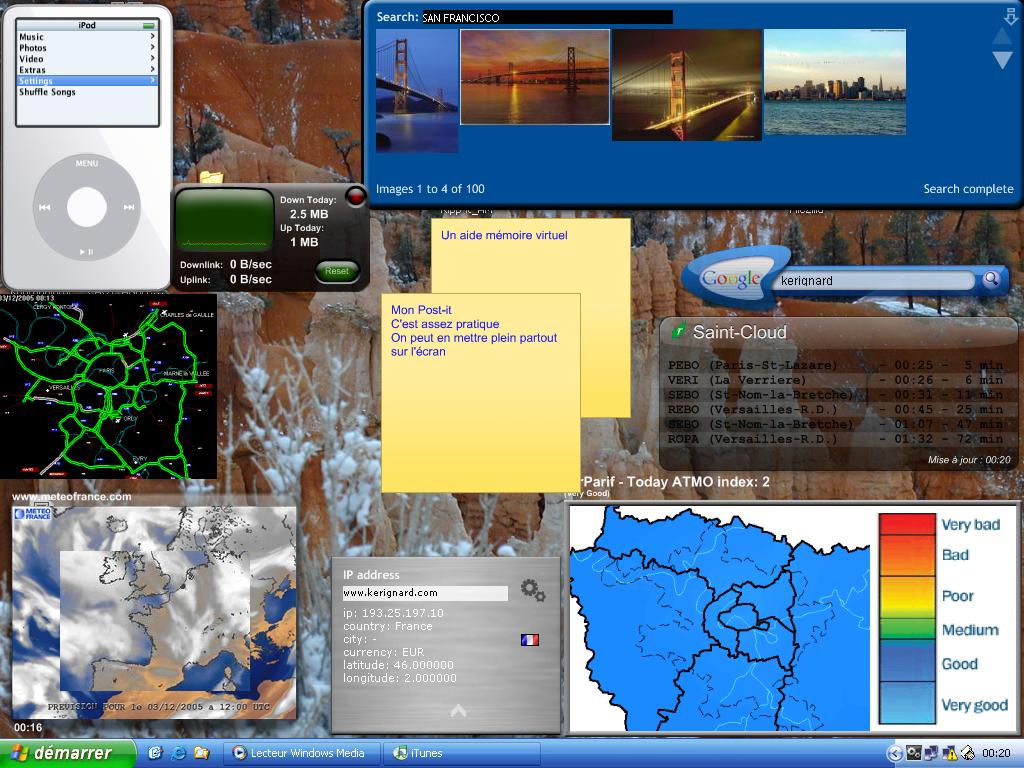Click the green Transilien icon beside Saint-Cloud
Viewport: 1024px width, 768px height.
(x=679, y=331)
